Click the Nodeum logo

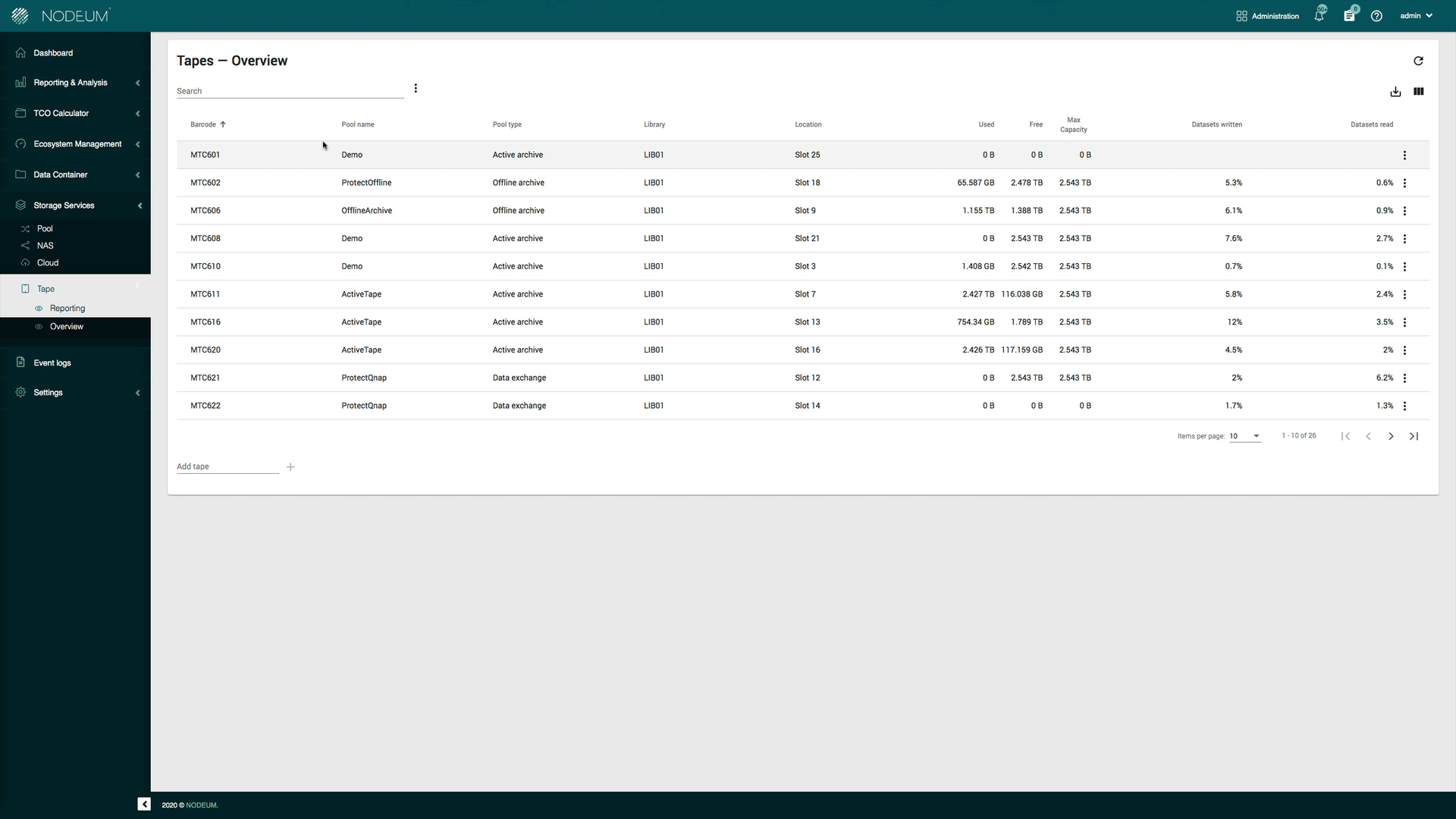coord(61,15)
